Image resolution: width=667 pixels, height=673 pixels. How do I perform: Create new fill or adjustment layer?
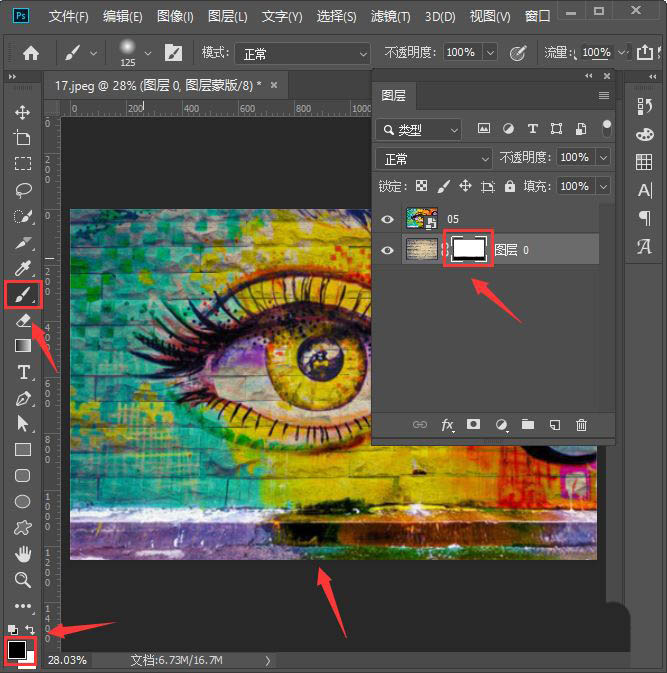click(x=501, y=425)
